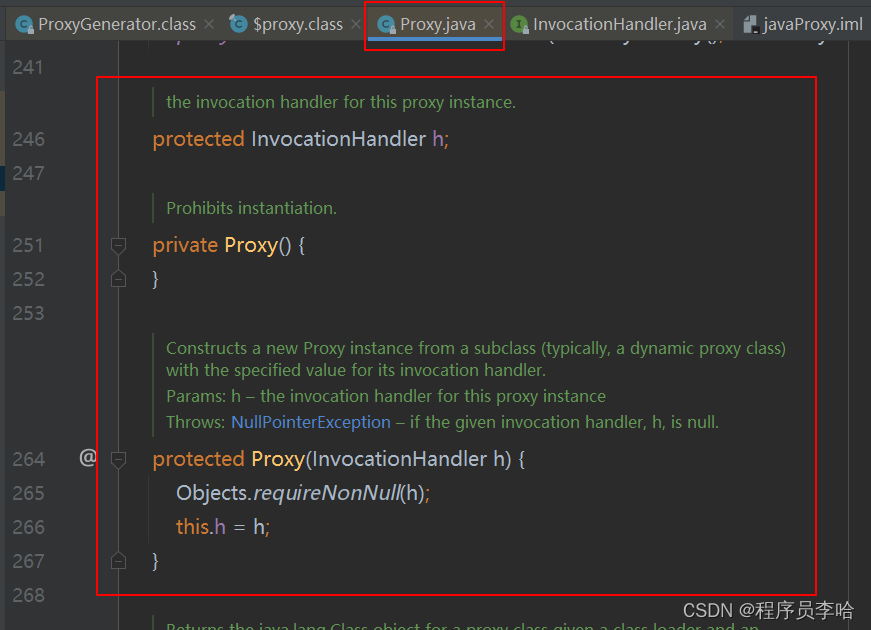Open the NullPointerException doc link
The width and height of the screenshot is (871, 630).
[x=311, y=422]
